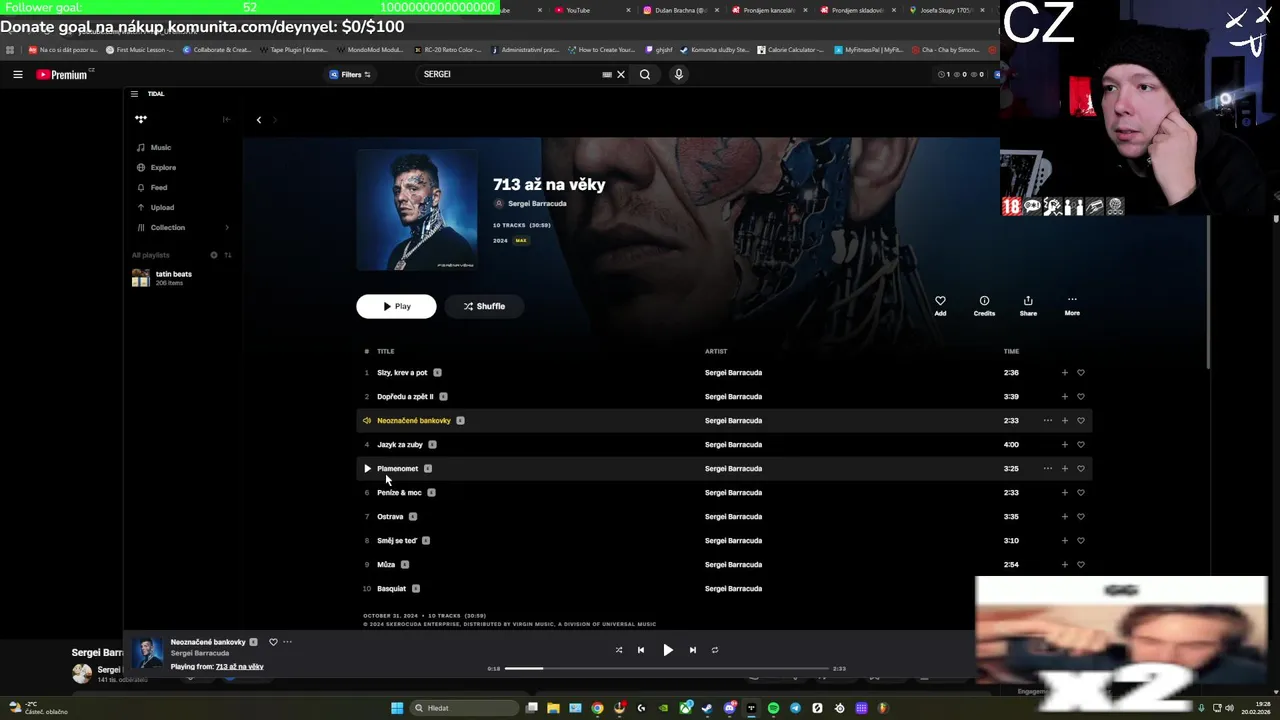
Task: Favorite 'Ostrava' with heart
Action: coord(1080,516)
